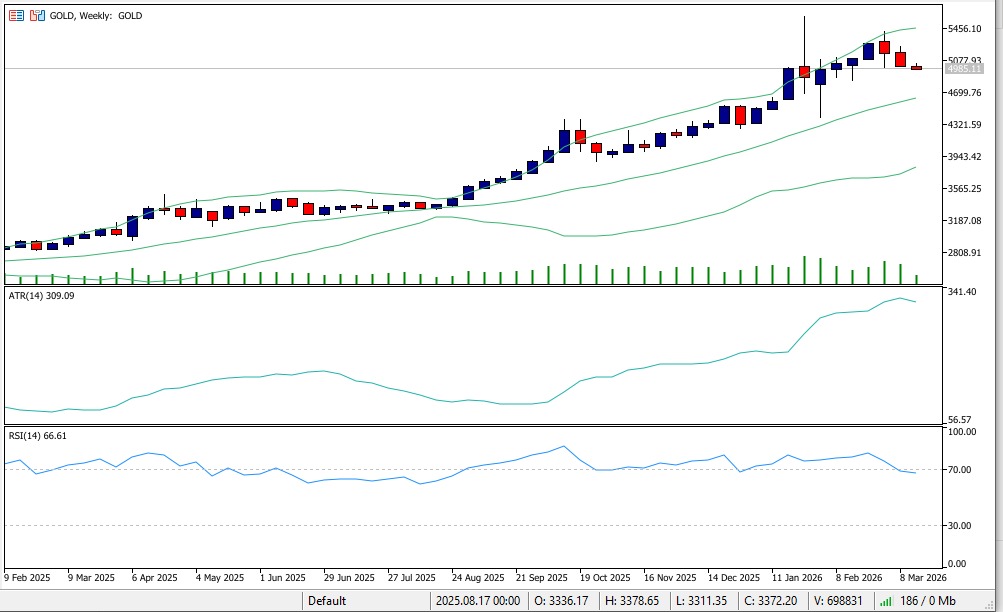
Task: Click the 5456.10 price scale level
Action: click(x=969, y=29)
